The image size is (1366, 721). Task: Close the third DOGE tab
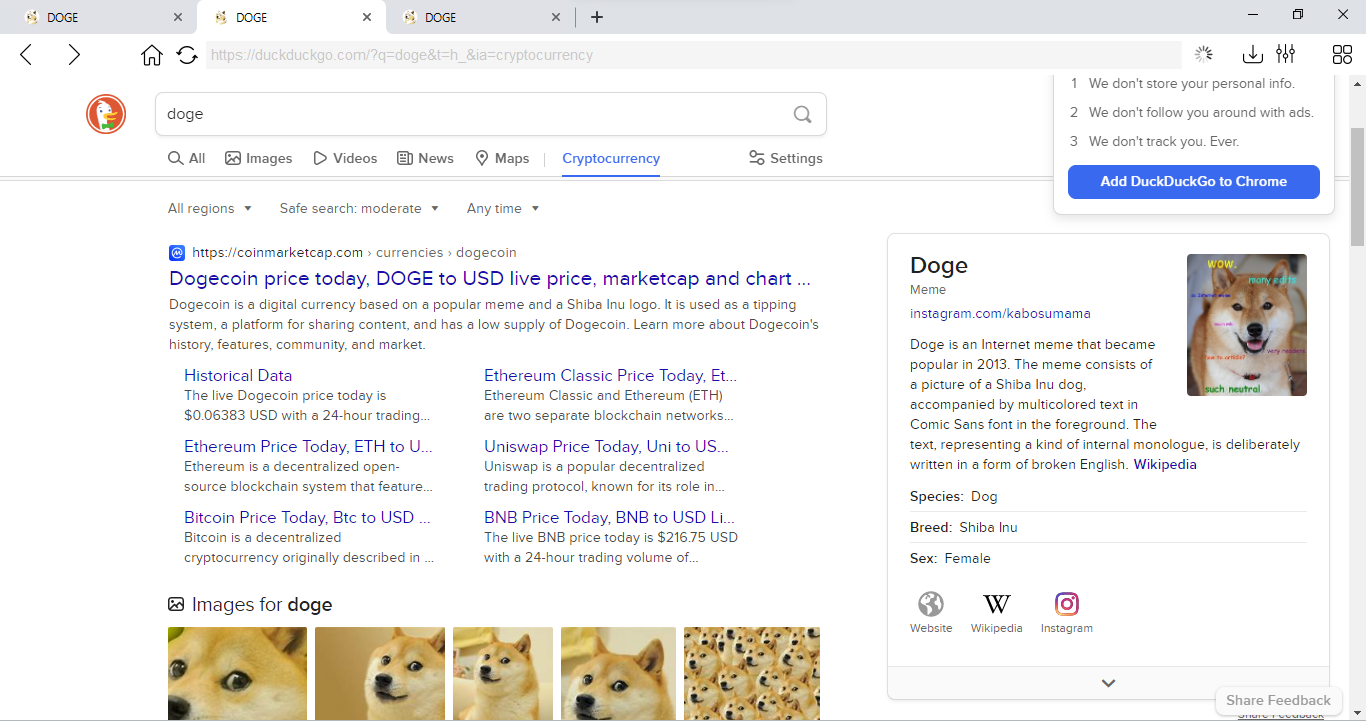(556, 17)
